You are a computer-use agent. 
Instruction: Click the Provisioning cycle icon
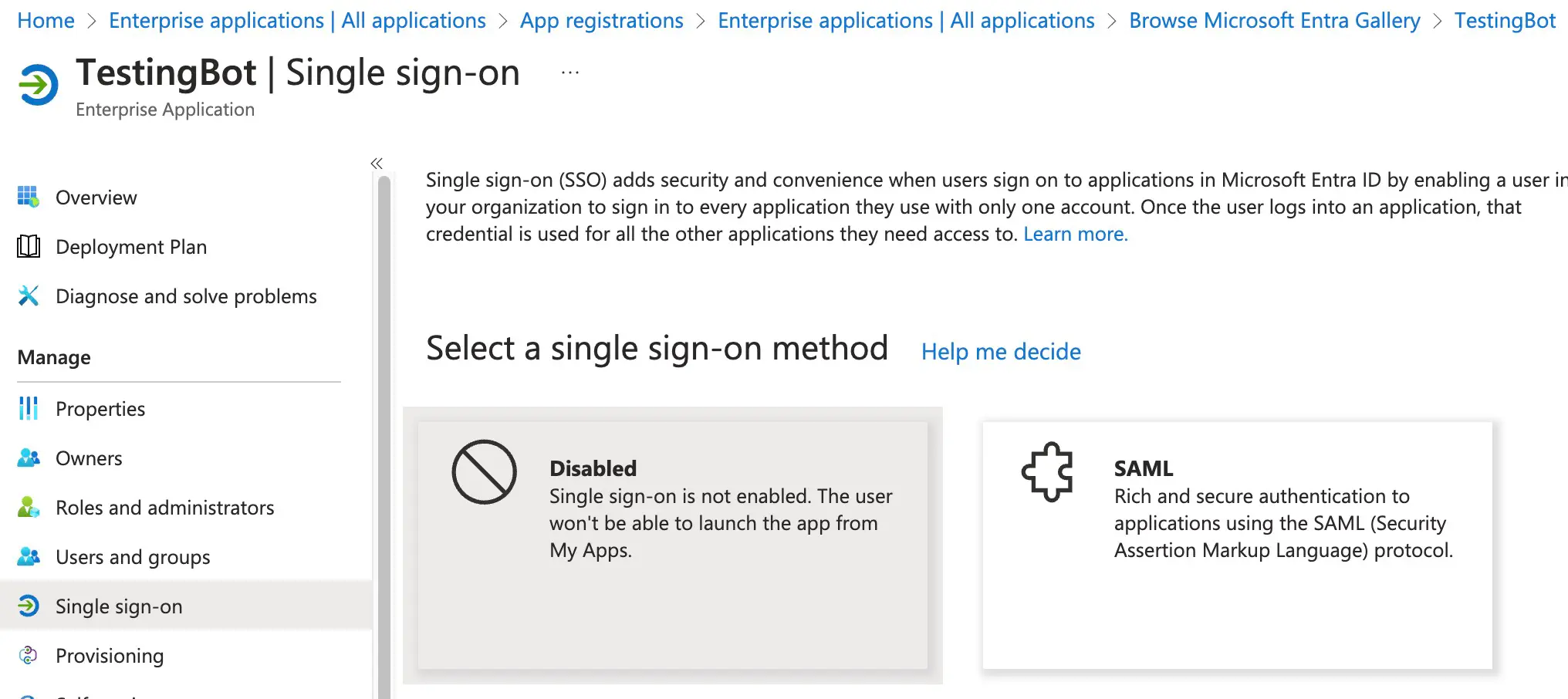coord(29,656)
